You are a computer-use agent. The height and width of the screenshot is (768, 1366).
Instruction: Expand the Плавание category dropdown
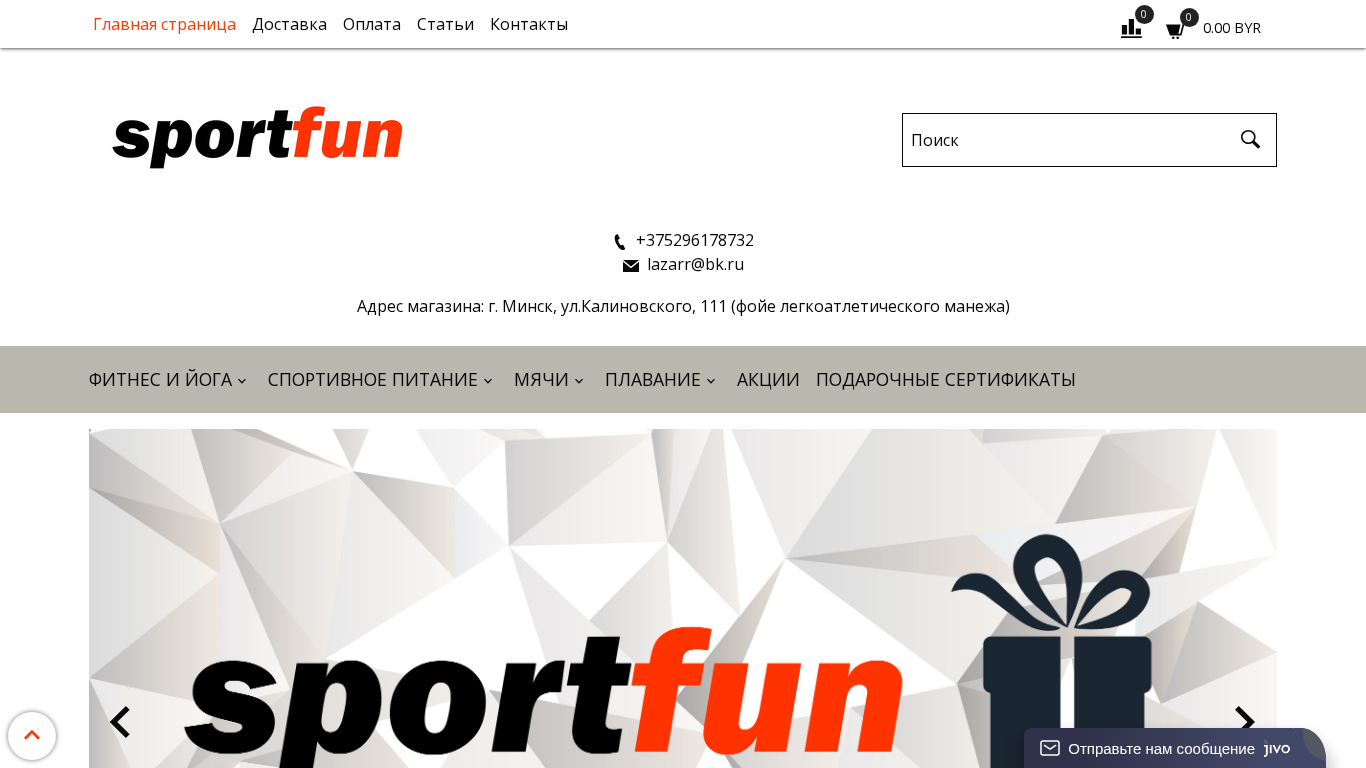tap(660, 380)
